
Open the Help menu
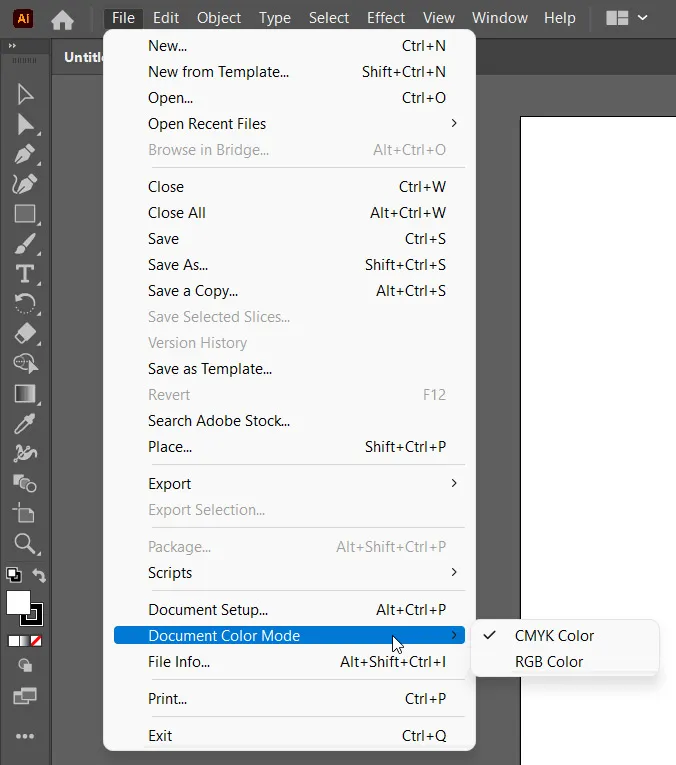pyautogui.click(x=559, y=18)
